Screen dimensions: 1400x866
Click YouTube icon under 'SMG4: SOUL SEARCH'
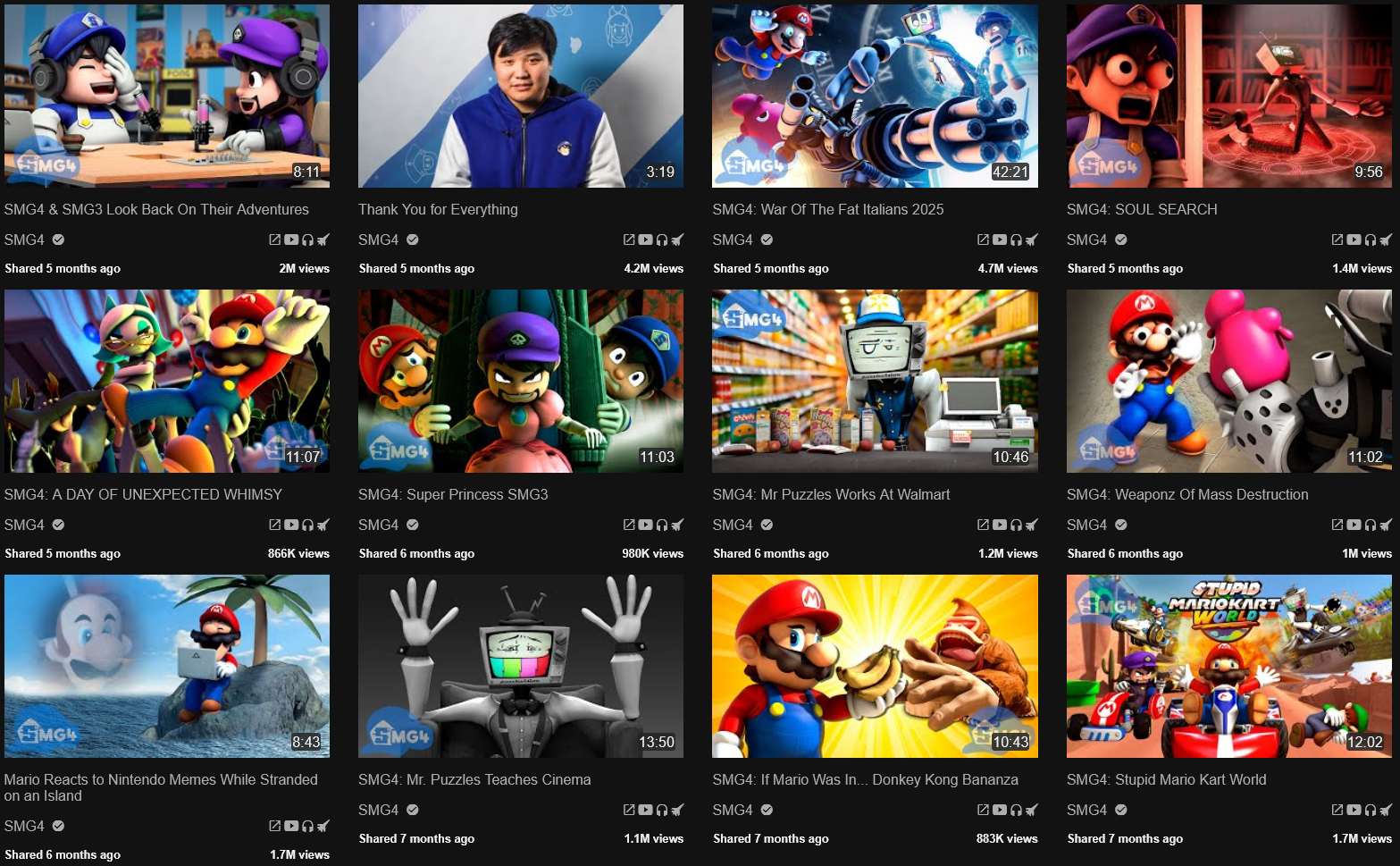[x=1354, y=240]
